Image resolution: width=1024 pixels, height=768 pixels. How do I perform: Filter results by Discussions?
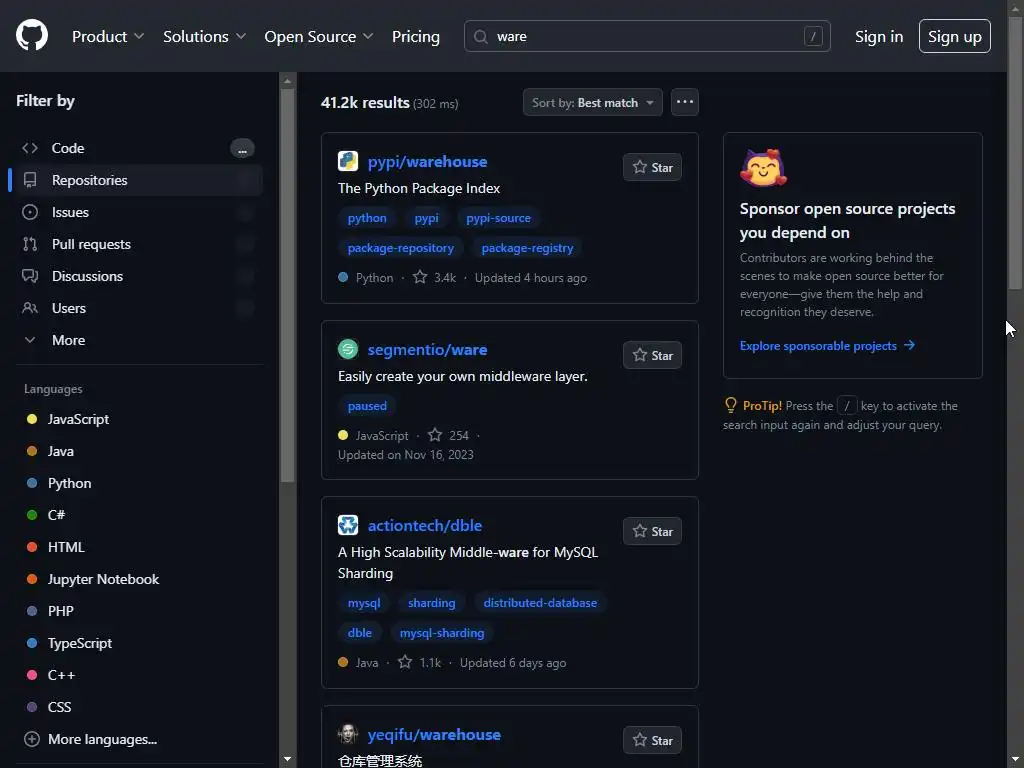coord(136,276)
